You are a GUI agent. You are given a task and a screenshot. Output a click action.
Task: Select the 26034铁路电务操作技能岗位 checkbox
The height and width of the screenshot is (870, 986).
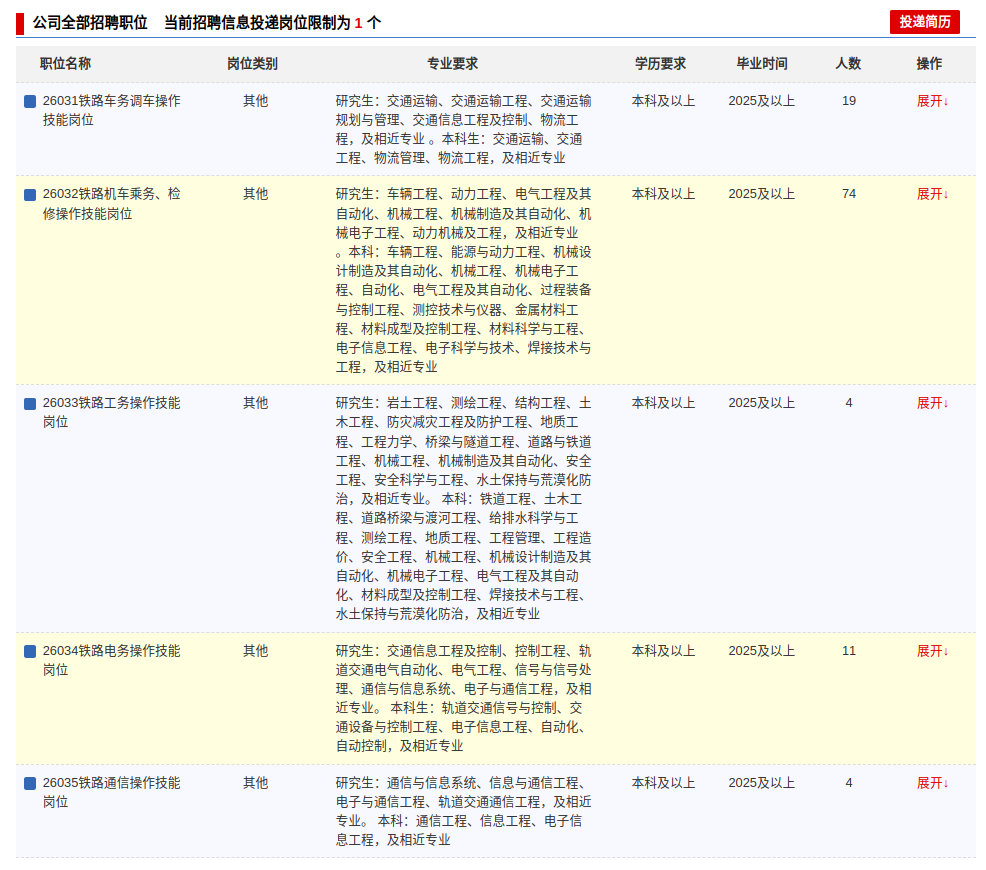pyautogui.click(x=30, y=651)
